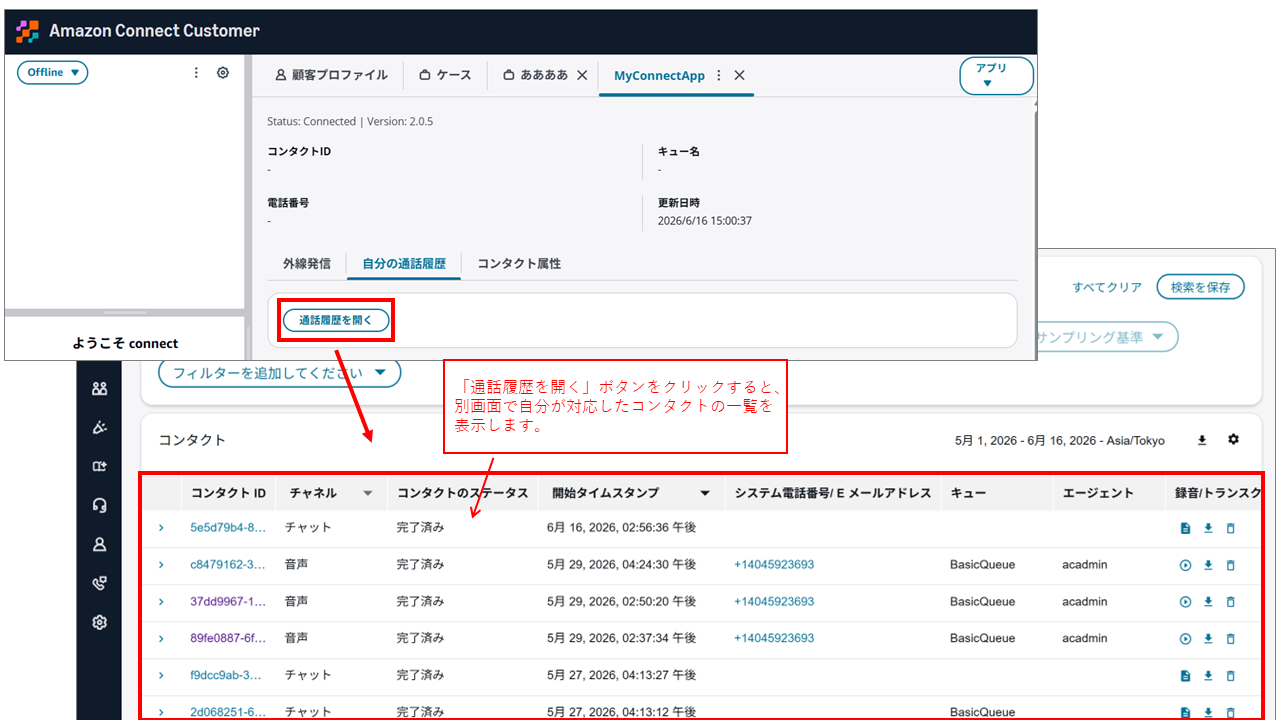The height and width of the screenshot is (720, 1280).
Task: Open the フィルターを追加してください dropdown
Action: pyautogui.click(x=279, y=373)
